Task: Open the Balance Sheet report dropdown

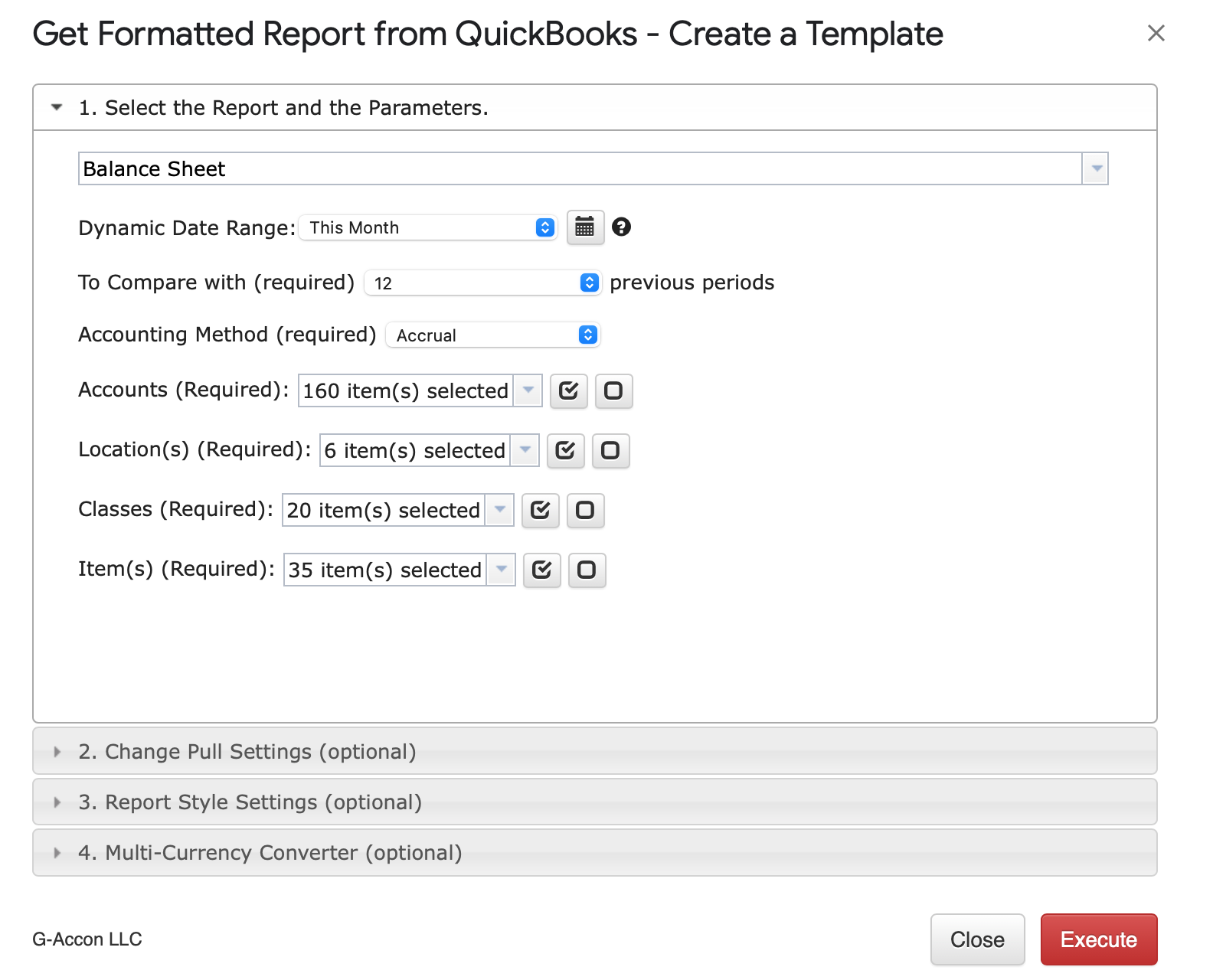Action: click(x=593, y=168)
